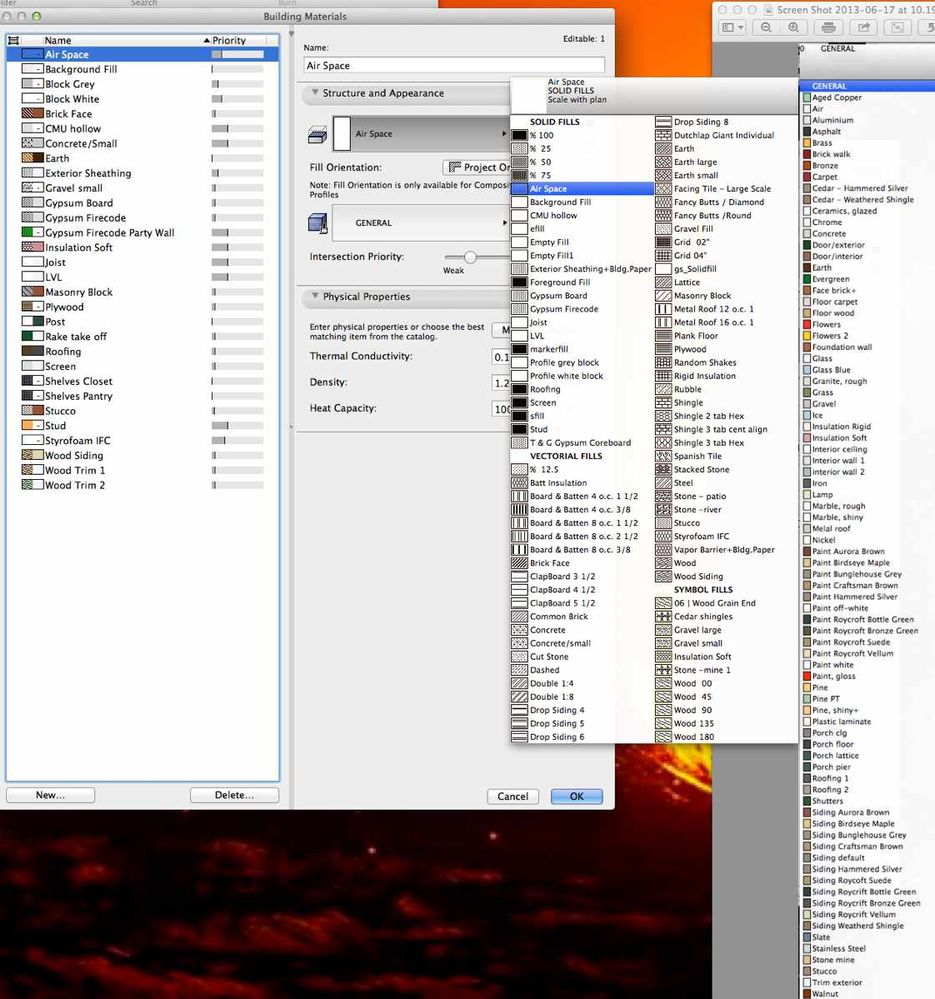Click the cut fill icon beside Air Space selector
The width and height of the screenshot is (935, 999).
[x=317, y=134]
